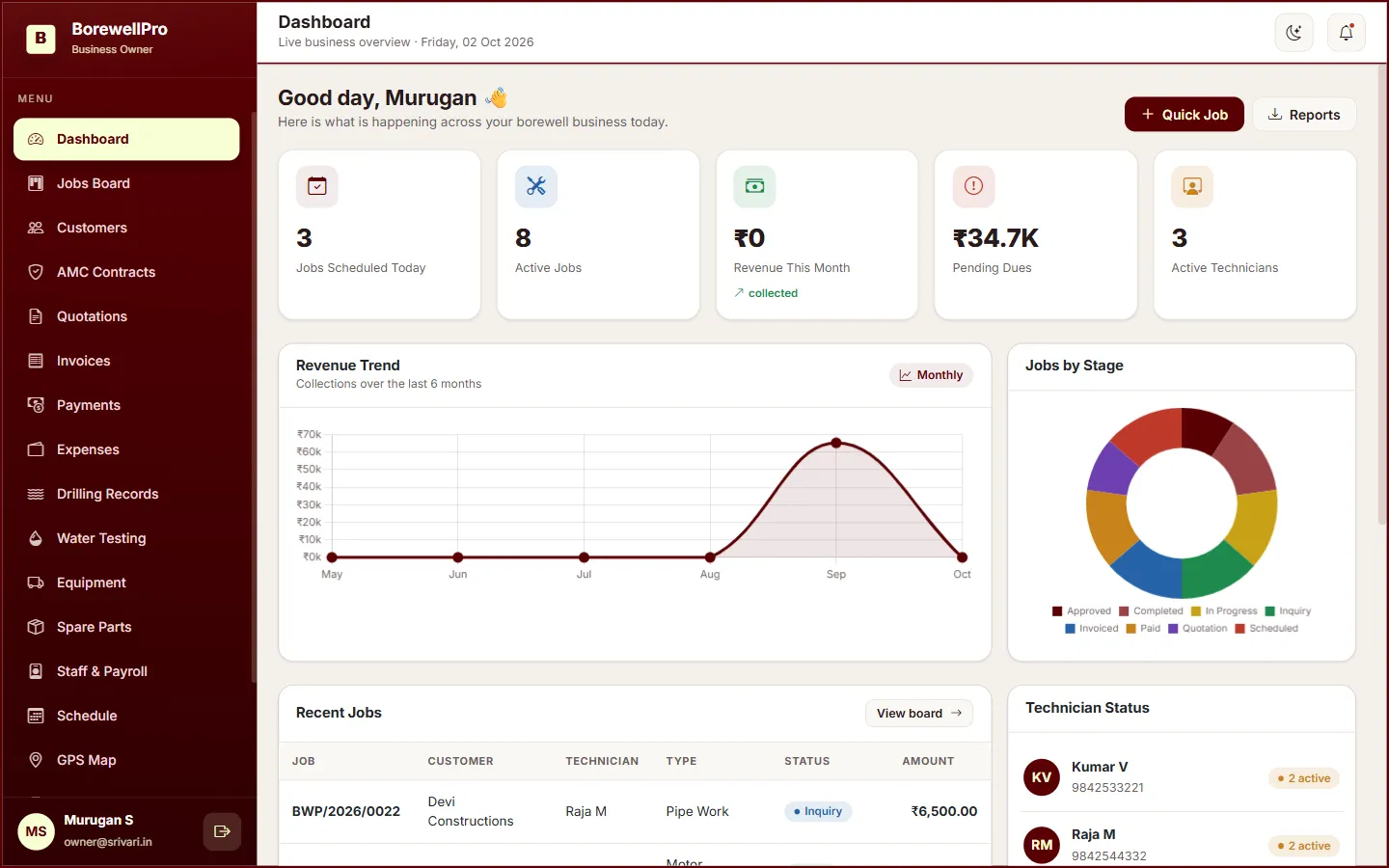Click the Quick Job button
Viewport: 1389px width, 868px height.
pos(1184,115)
